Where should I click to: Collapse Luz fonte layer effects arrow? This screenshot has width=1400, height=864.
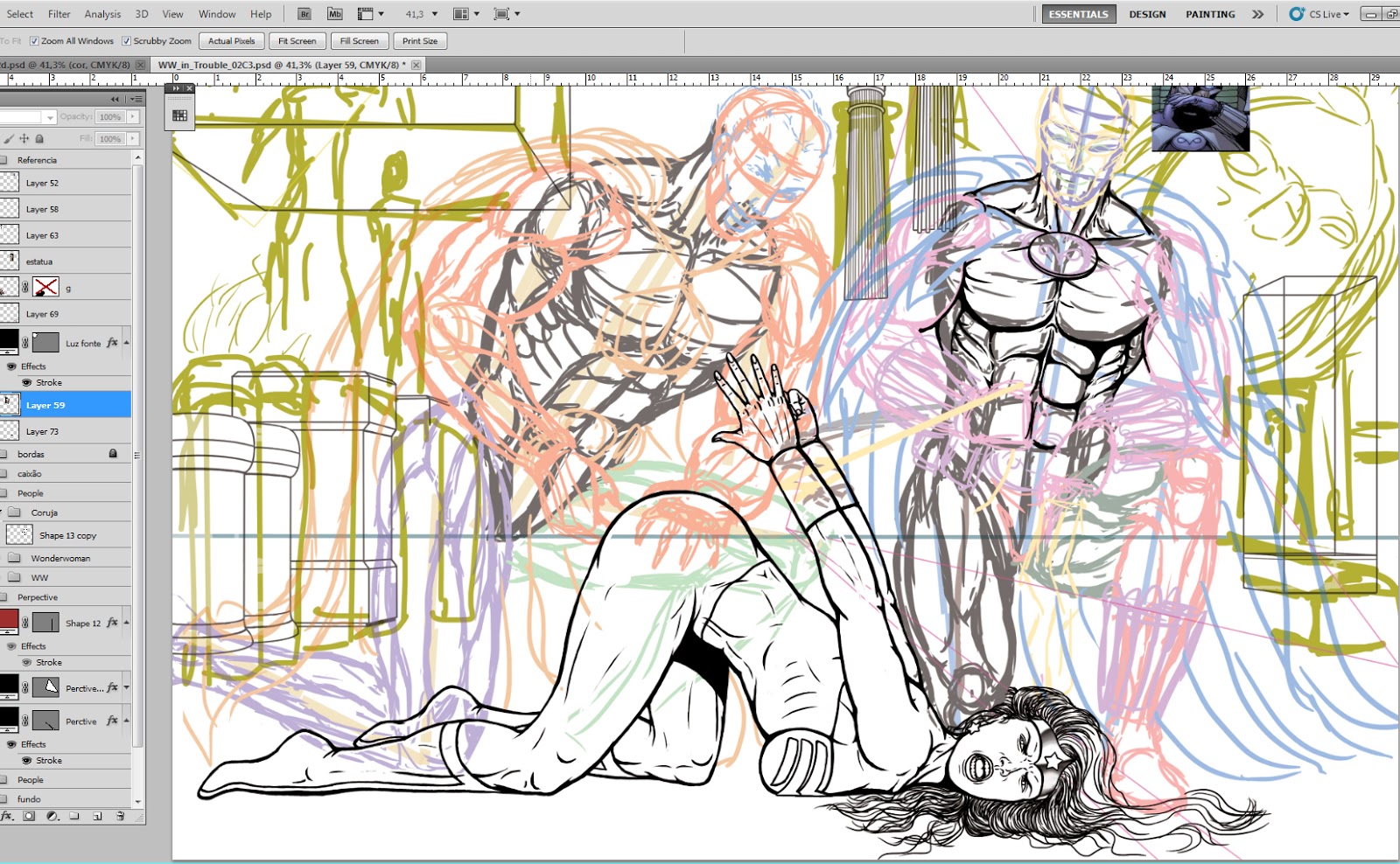tap(127, 343)
